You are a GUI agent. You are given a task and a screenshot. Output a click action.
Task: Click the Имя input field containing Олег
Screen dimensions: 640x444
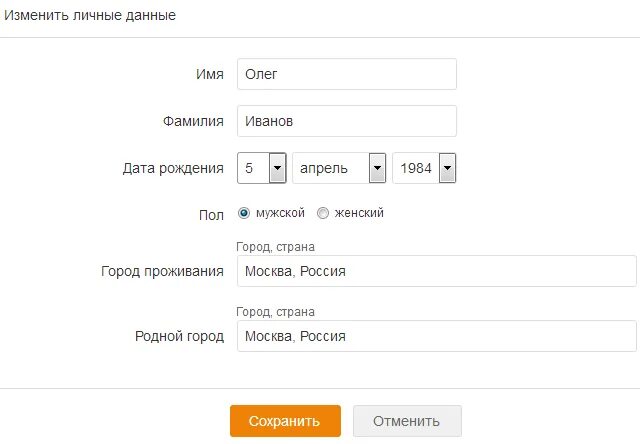346,74
